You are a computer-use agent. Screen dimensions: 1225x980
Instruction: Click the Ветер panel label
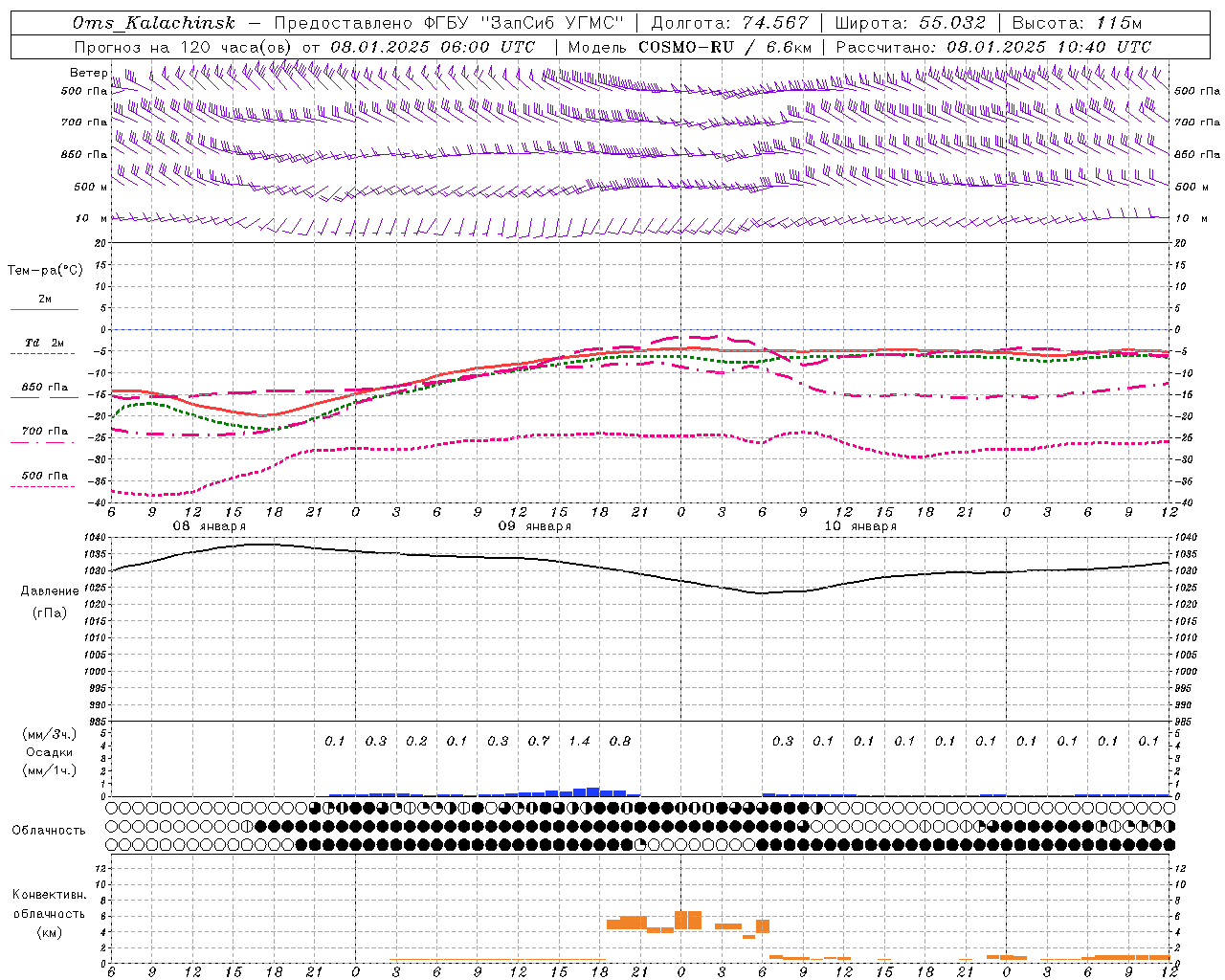coord(88,73)
